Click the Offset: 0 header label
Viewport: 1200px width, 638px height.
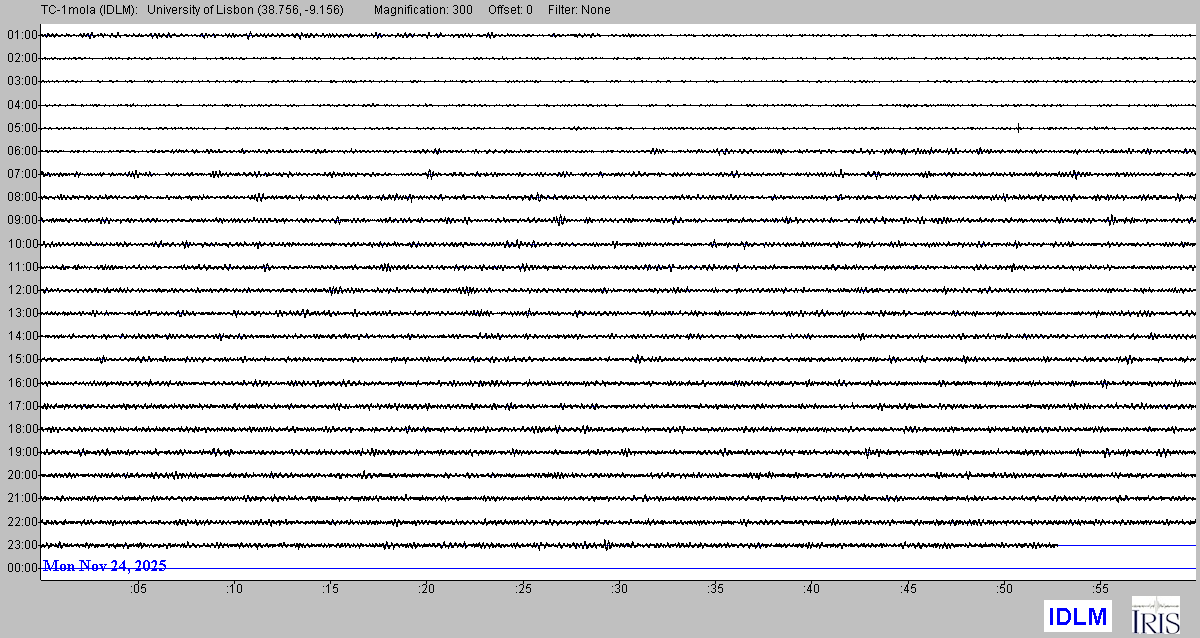(x=510, y=10)
